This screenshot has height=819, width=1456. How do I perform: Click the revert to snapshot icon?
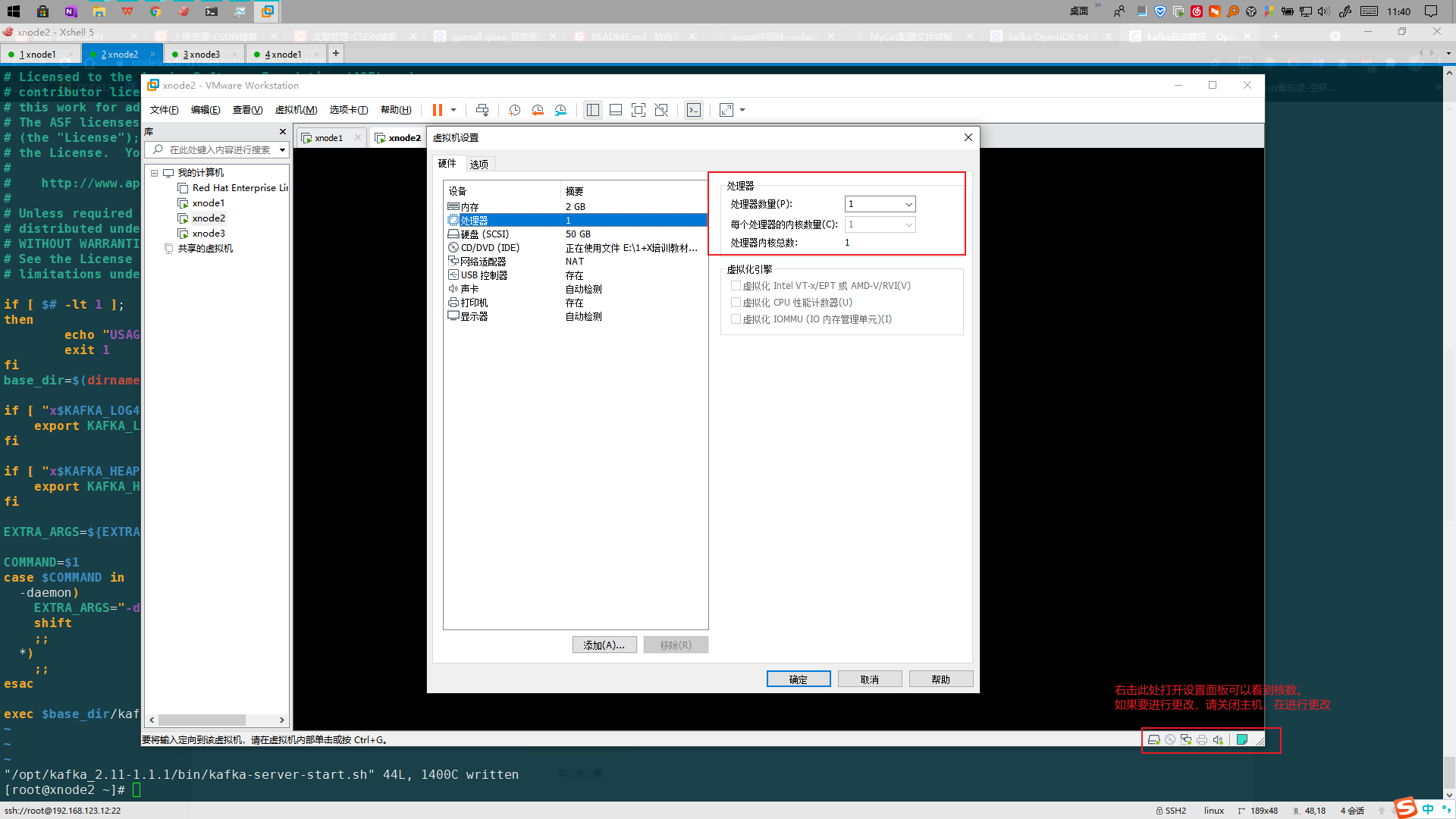point(538,110)
